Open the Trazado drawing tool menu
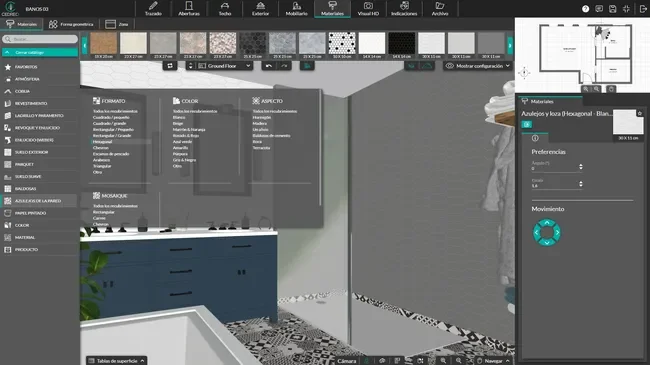The image size is (650, 365). (x=153, y=9)
